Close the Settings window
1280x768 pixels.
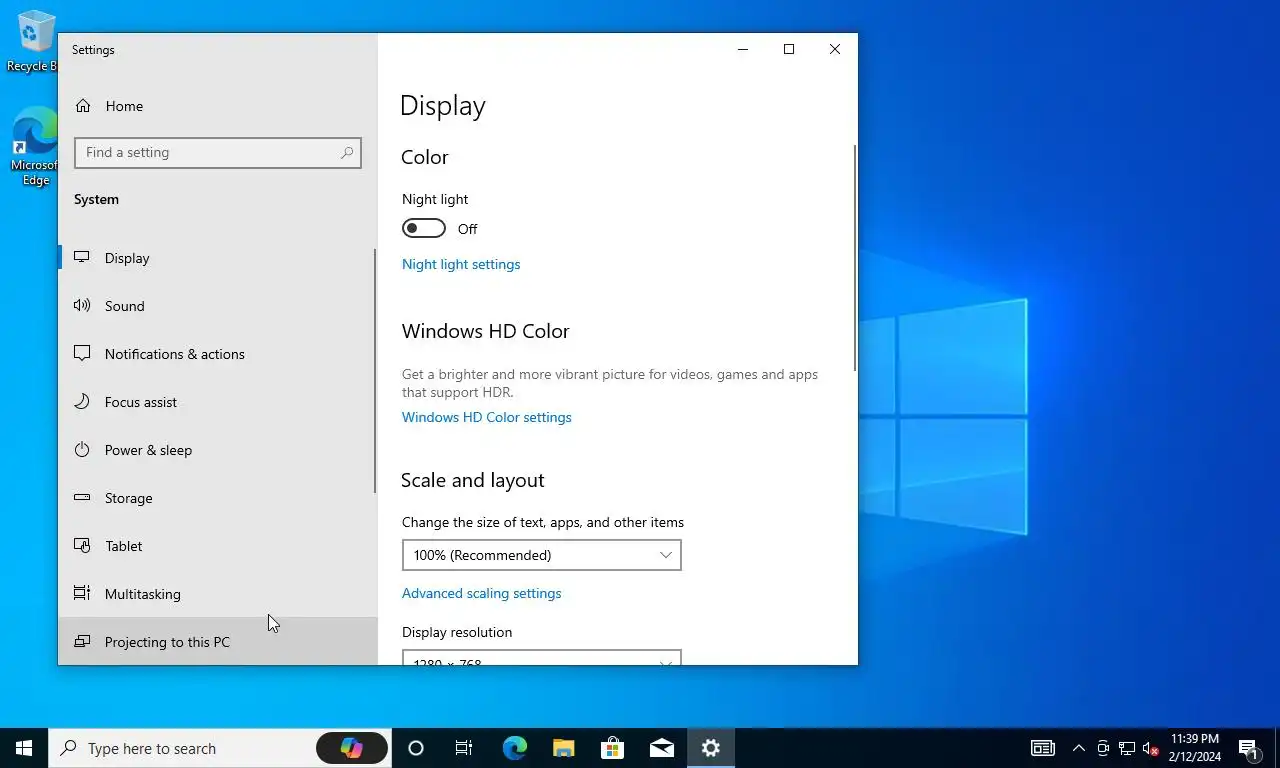835,49
